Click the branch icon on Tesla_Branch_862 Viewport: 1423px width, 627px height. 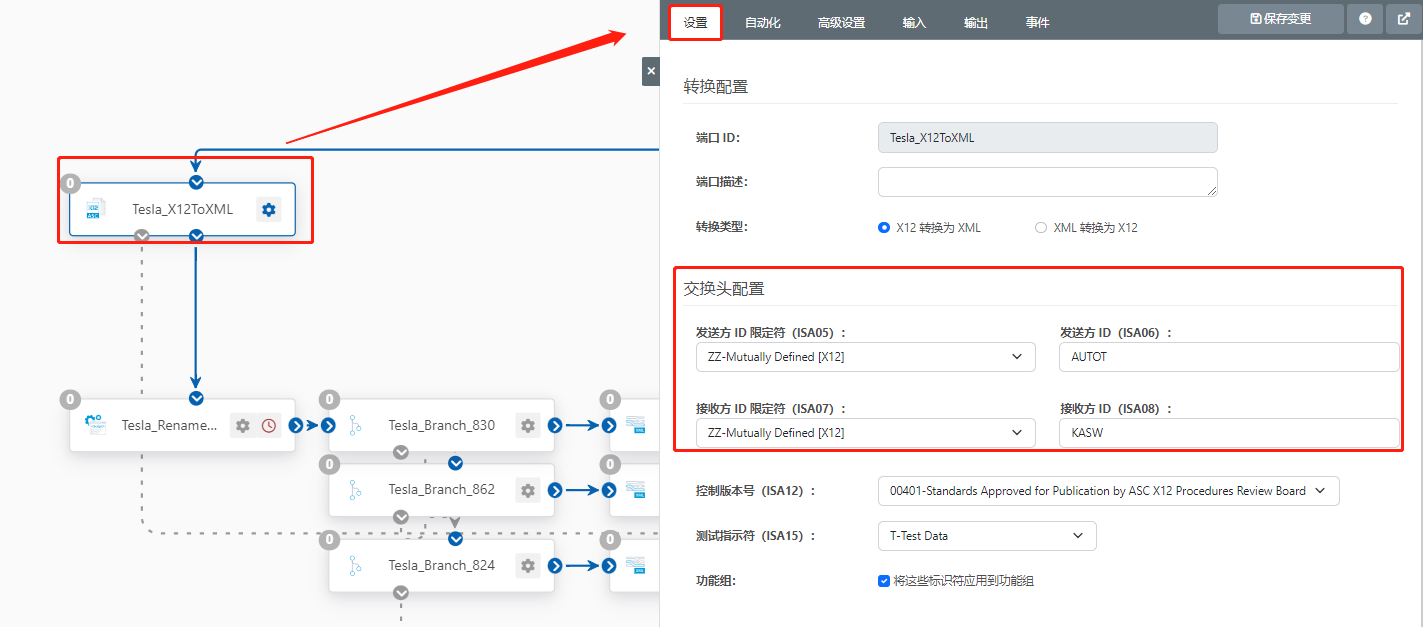(355, 489)
